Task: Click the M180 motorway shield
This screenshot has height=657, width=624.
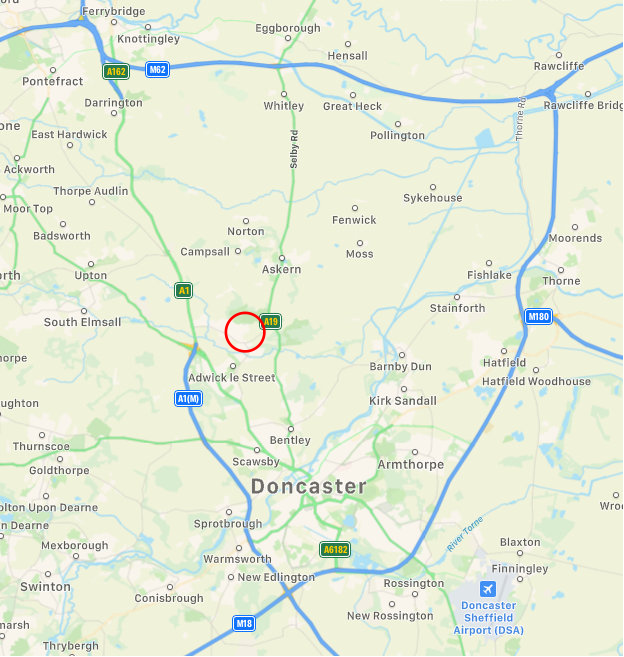Action: (x=539, y=316)
